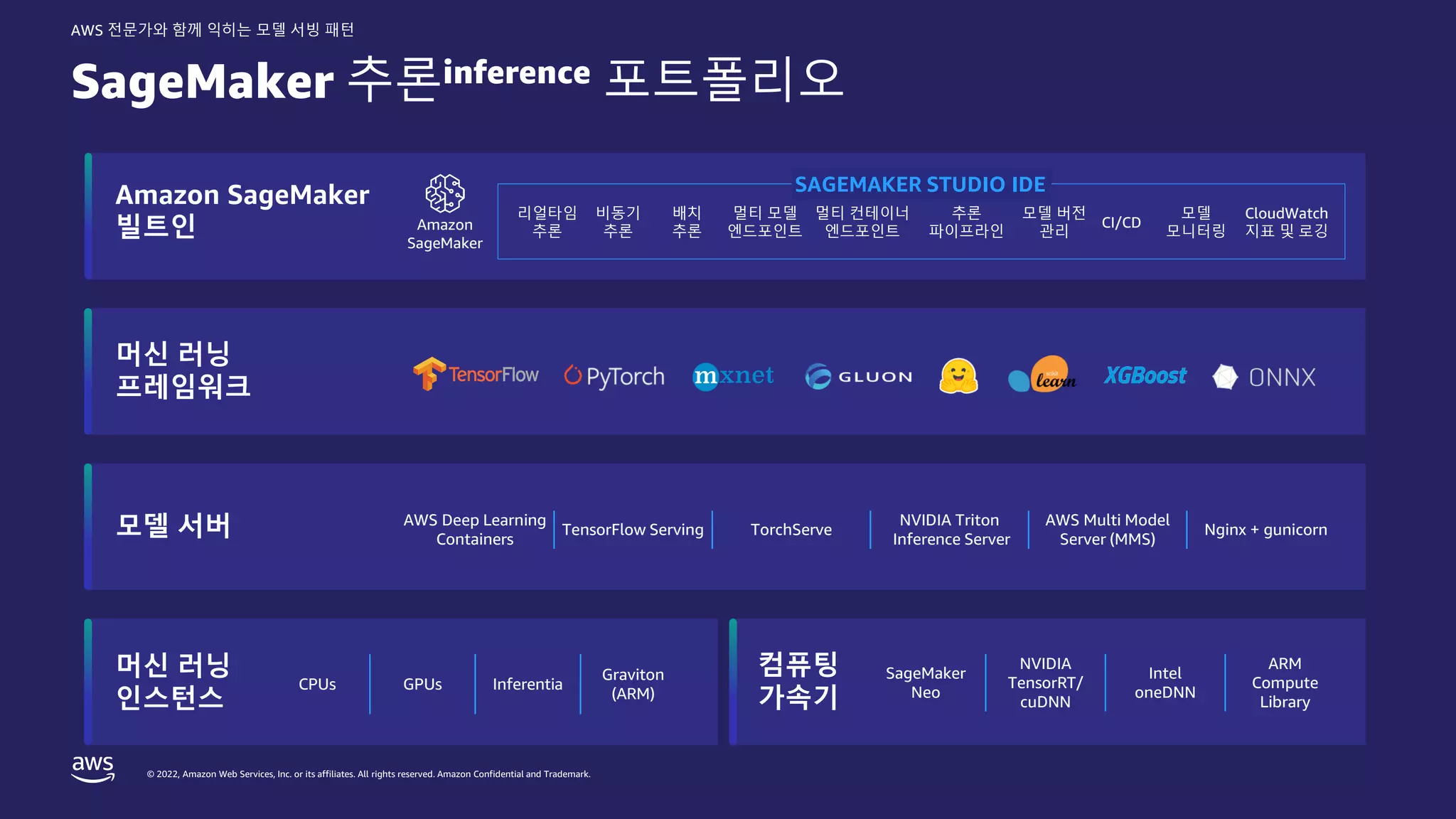This screenshot has height=819, width=1456.
Task: Click the PyTorch logo
Action: click(x=614, y=376)
